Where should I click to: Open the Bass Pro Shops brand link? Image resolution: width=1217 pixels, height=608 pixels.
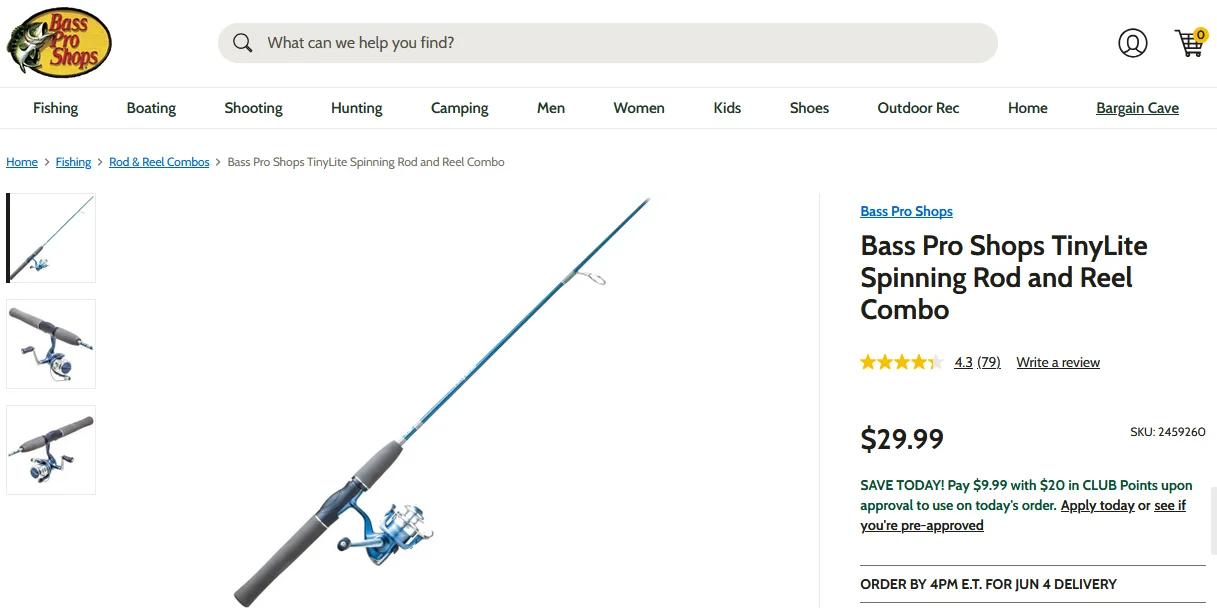pyautogui.click(x=906, y=211)
